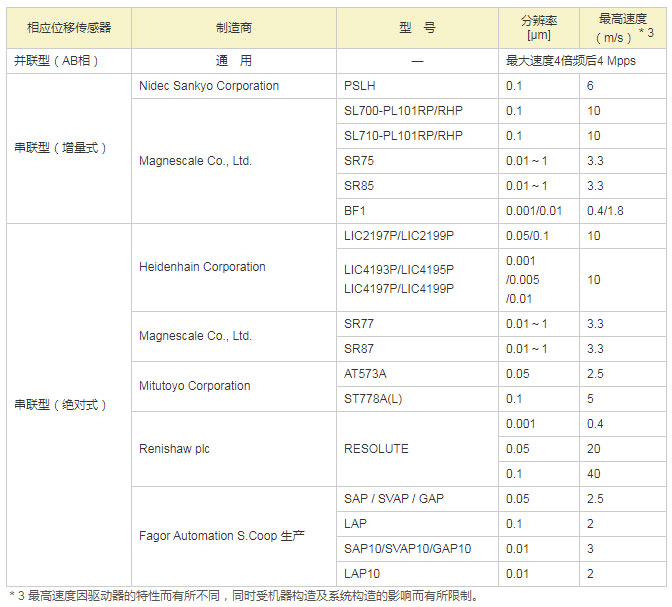
Task: Select the ST778A(L) model cell
Action: (374, 398)
